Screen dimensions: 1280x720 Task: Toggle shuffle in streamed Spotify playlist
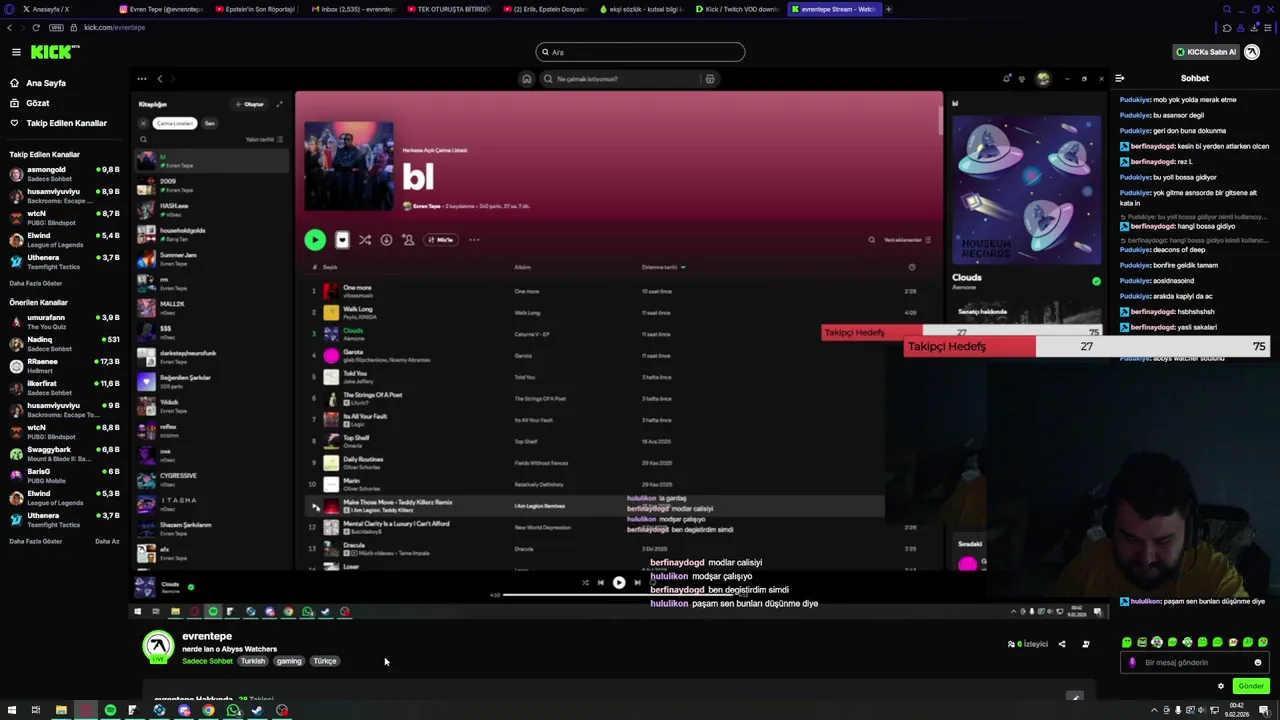point(364,240)
